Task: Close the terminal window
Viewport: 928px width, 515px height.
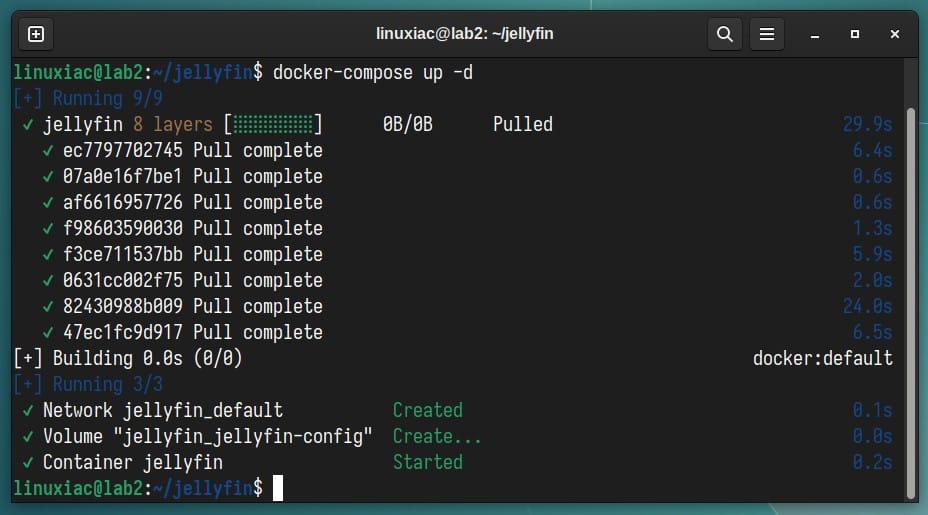Action: (894, 34)
